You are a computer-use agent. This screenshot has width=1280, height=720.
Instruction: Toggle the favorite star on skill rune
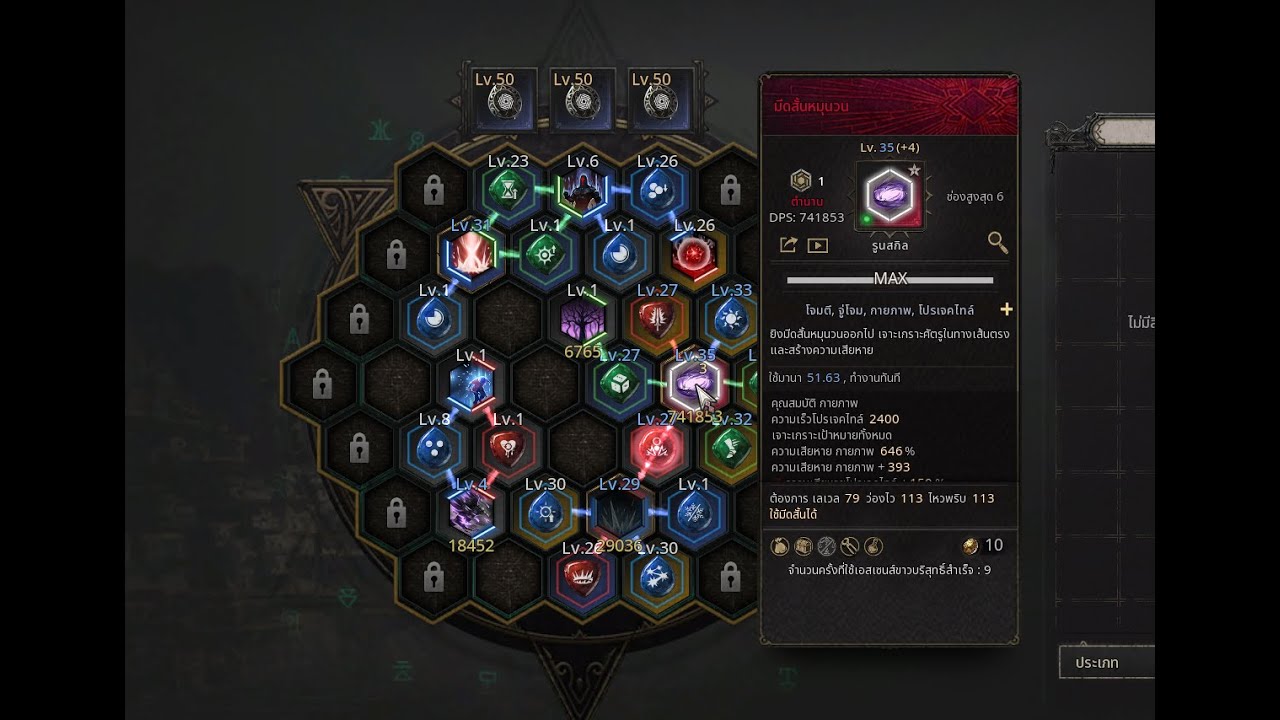914,171
